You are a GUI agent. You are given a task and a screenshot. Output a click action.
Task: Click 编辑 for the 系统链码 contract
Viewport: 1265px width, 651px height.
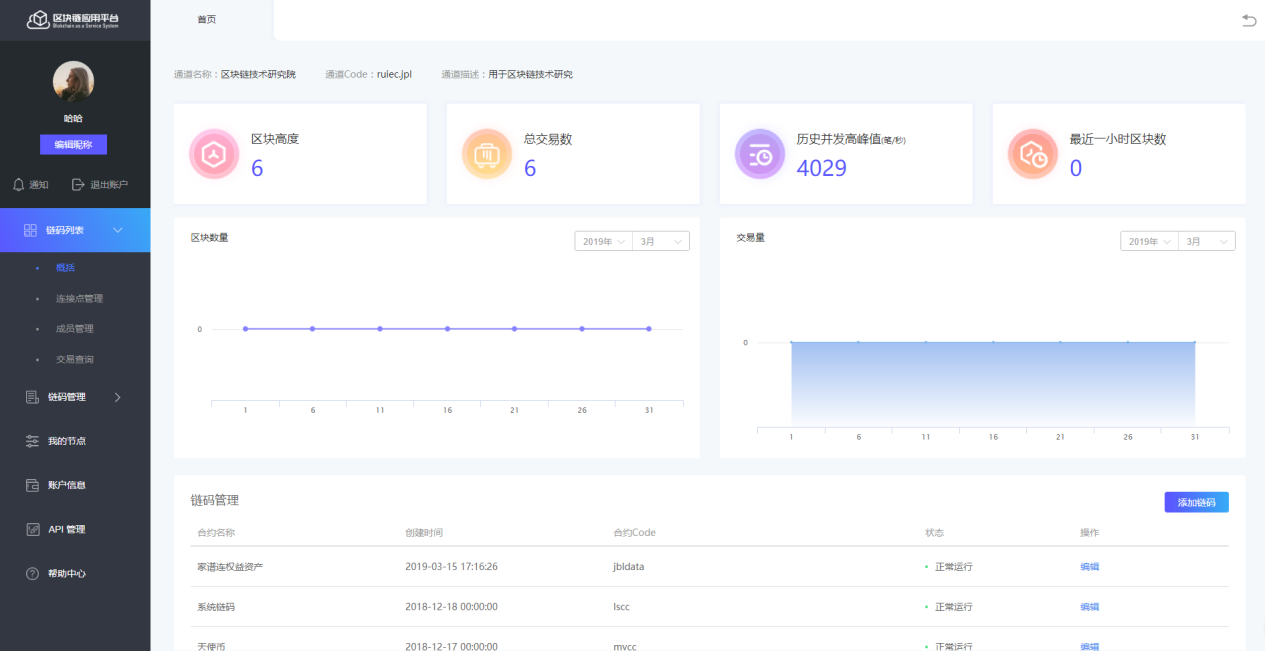pos(1089,606)
